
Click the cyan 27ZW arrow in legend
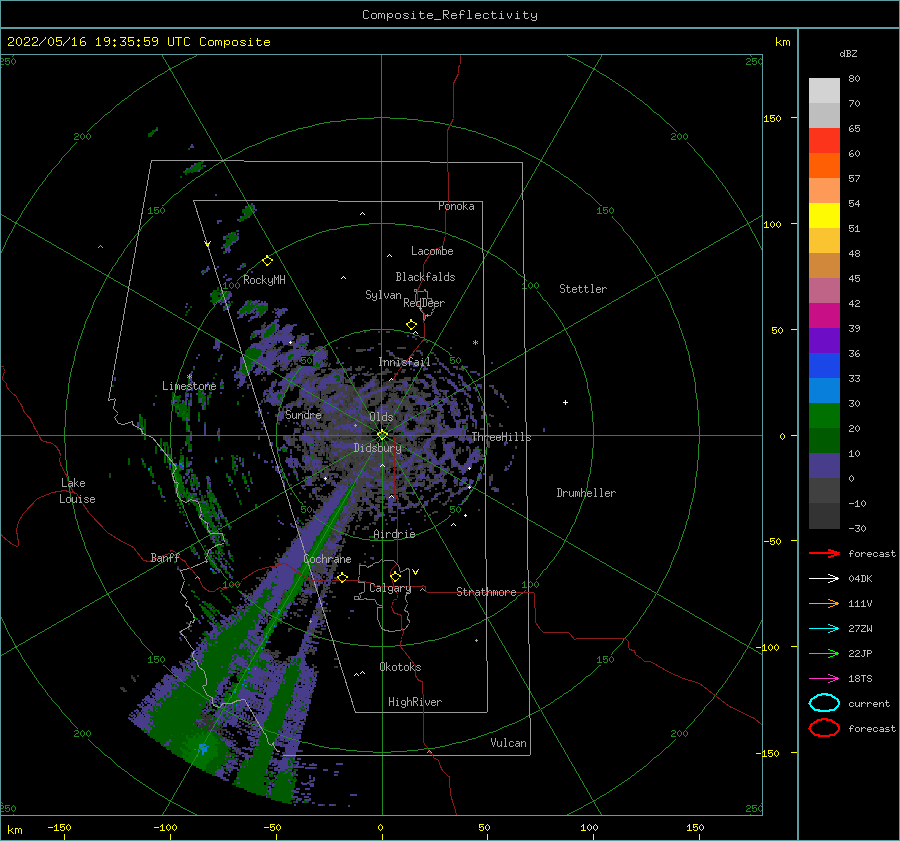pos(824,629)
